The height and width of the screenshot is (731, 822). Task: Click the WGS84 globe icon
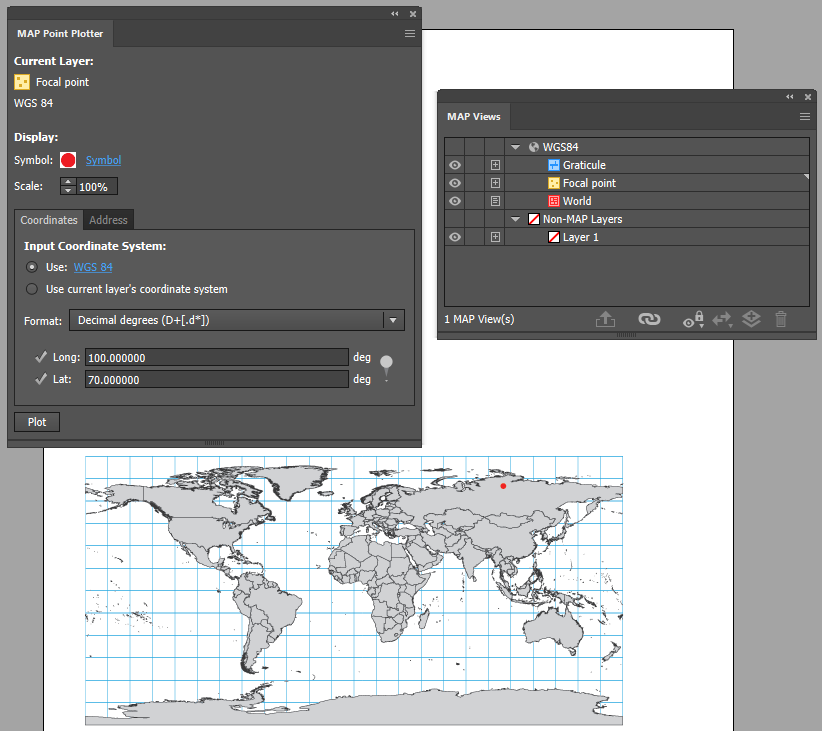tap(534, 147)
